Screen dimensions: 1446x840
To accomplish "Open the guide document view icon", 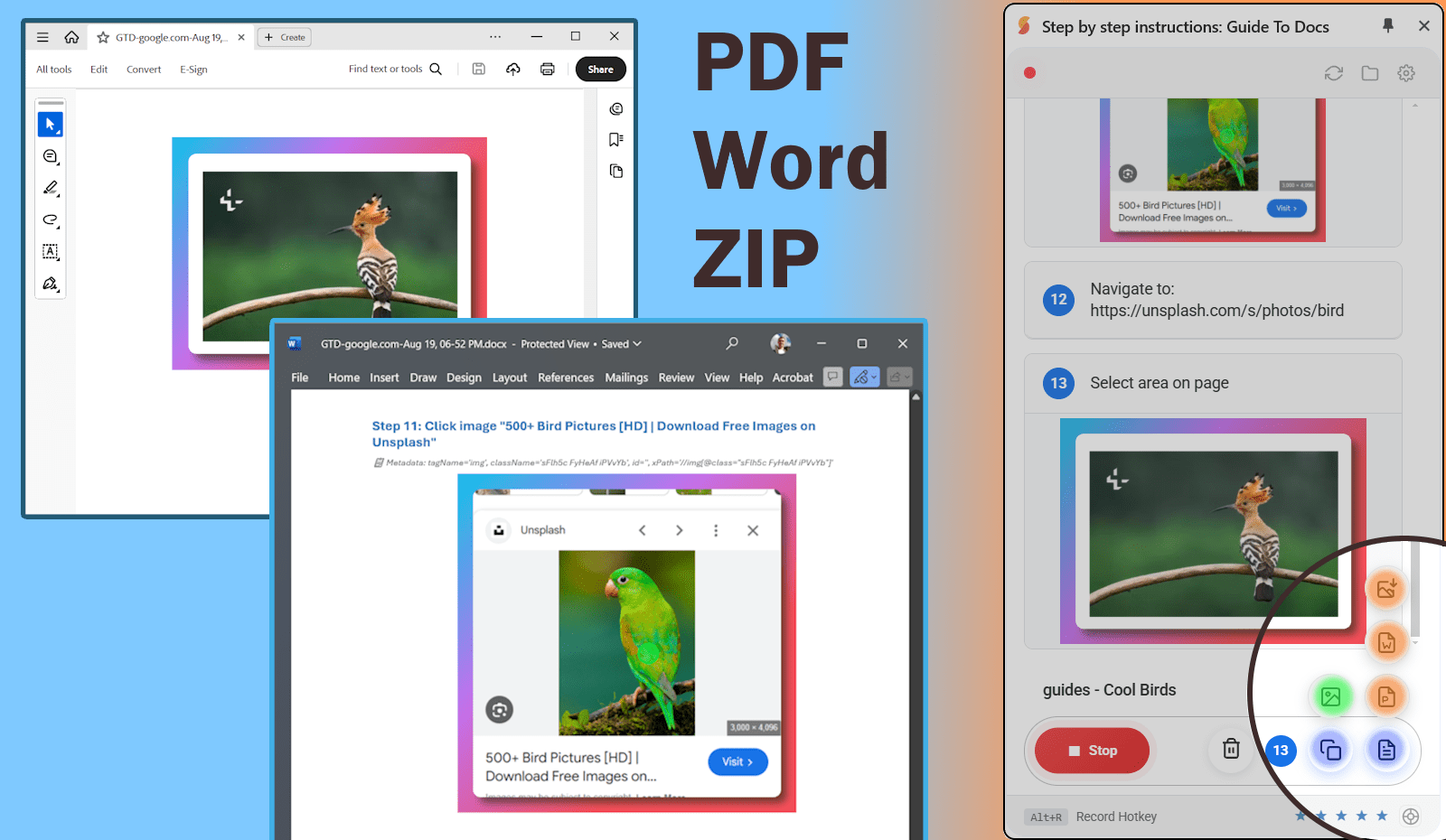I will point(1386,750).
